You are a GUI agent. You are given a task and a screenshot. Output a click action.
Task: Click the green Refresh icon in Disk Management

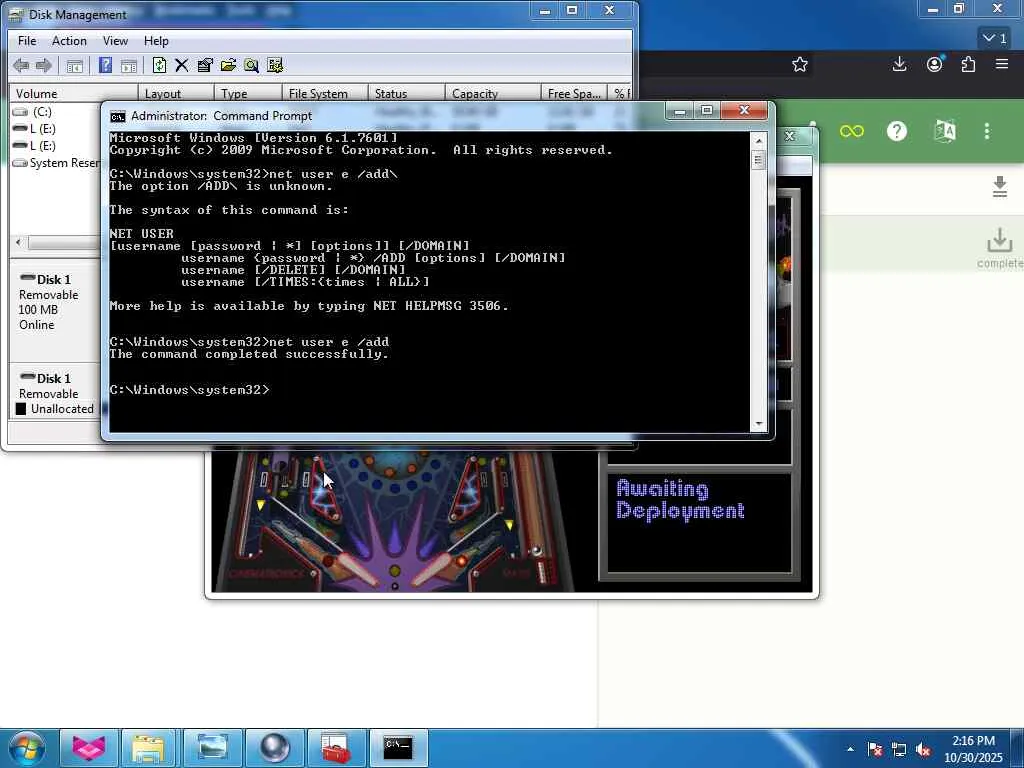pos(159,65)
